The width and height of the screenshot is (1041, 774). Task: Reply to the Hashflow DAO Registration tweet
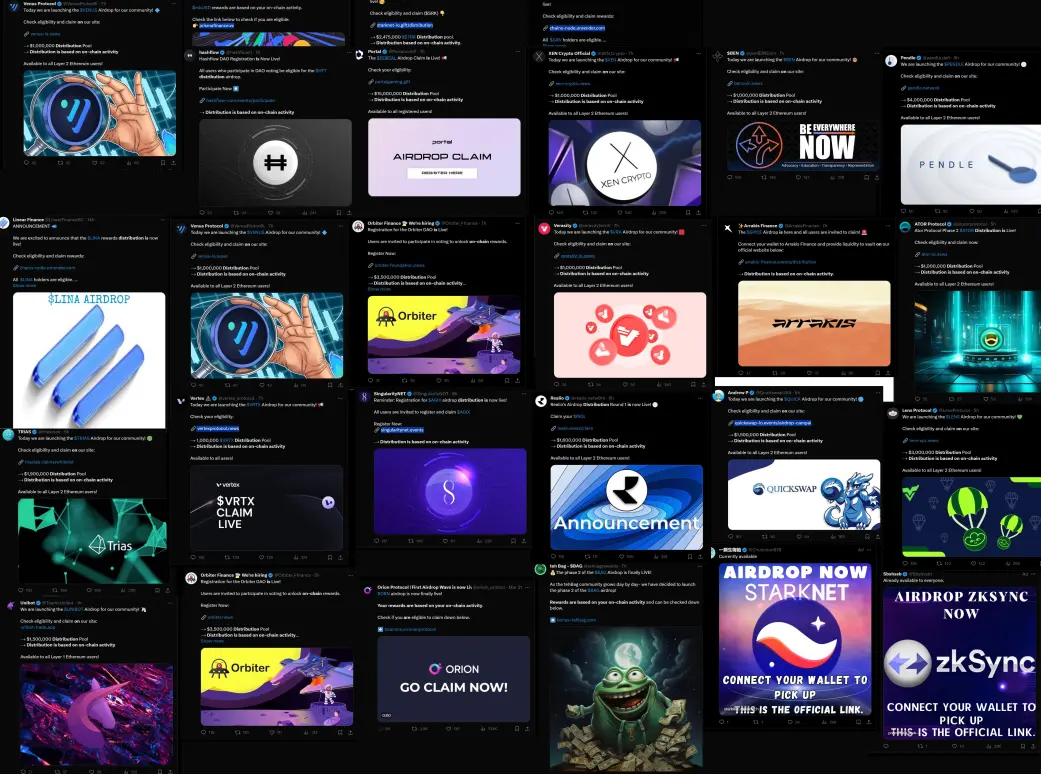[202, 212]
